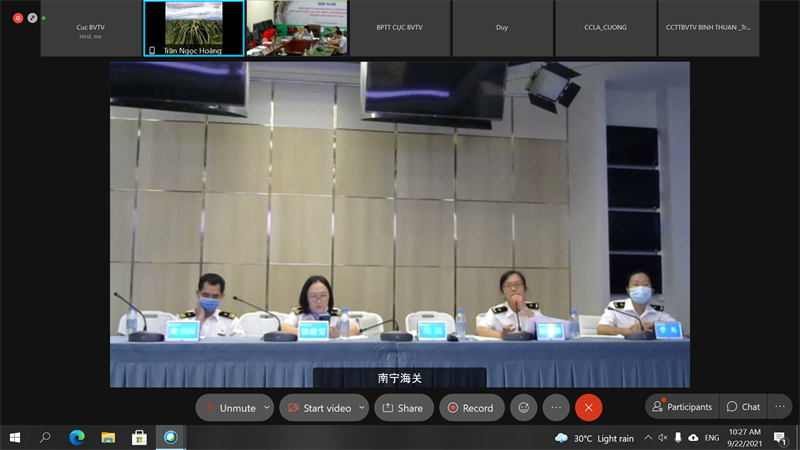The image size is (800, 450).
Task: Open more options in center toolbar
Action: tap(556, 408)
